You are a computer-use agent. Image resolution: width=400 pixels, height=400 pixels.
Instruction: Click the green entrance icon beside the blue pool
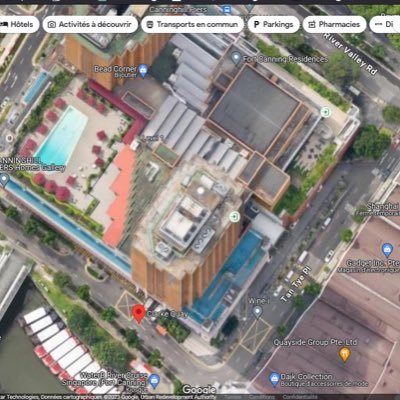[x=235, y=217]
